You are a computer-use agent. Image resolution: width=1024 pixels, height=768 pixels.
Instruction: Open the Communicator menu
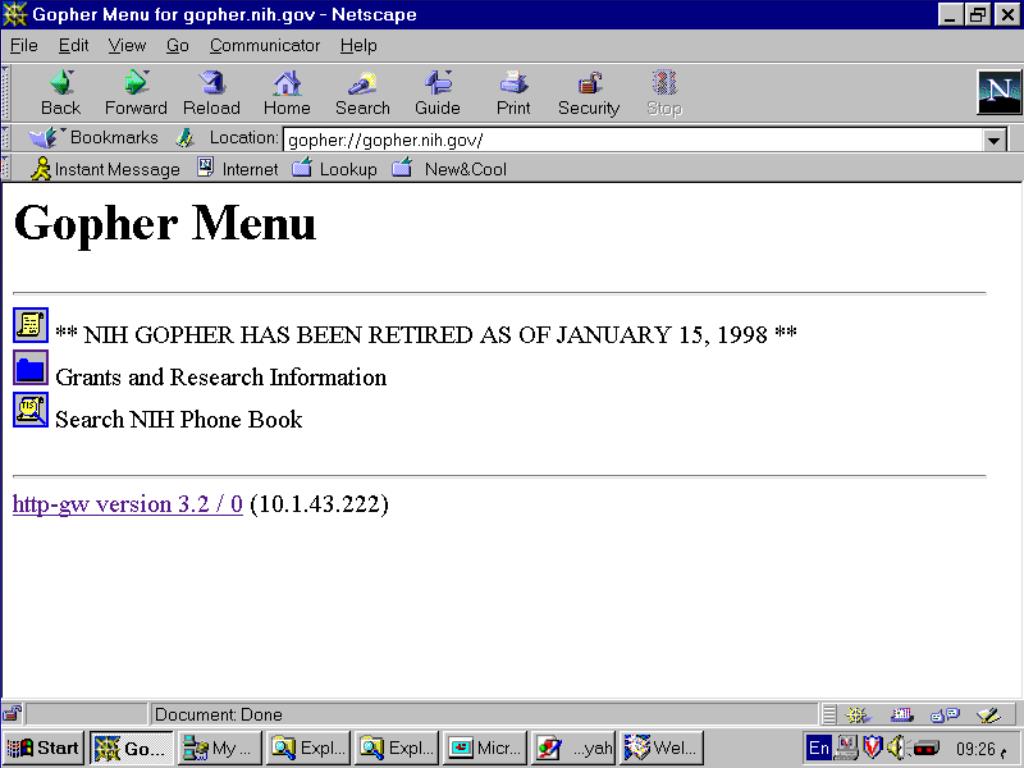(265, 45)
